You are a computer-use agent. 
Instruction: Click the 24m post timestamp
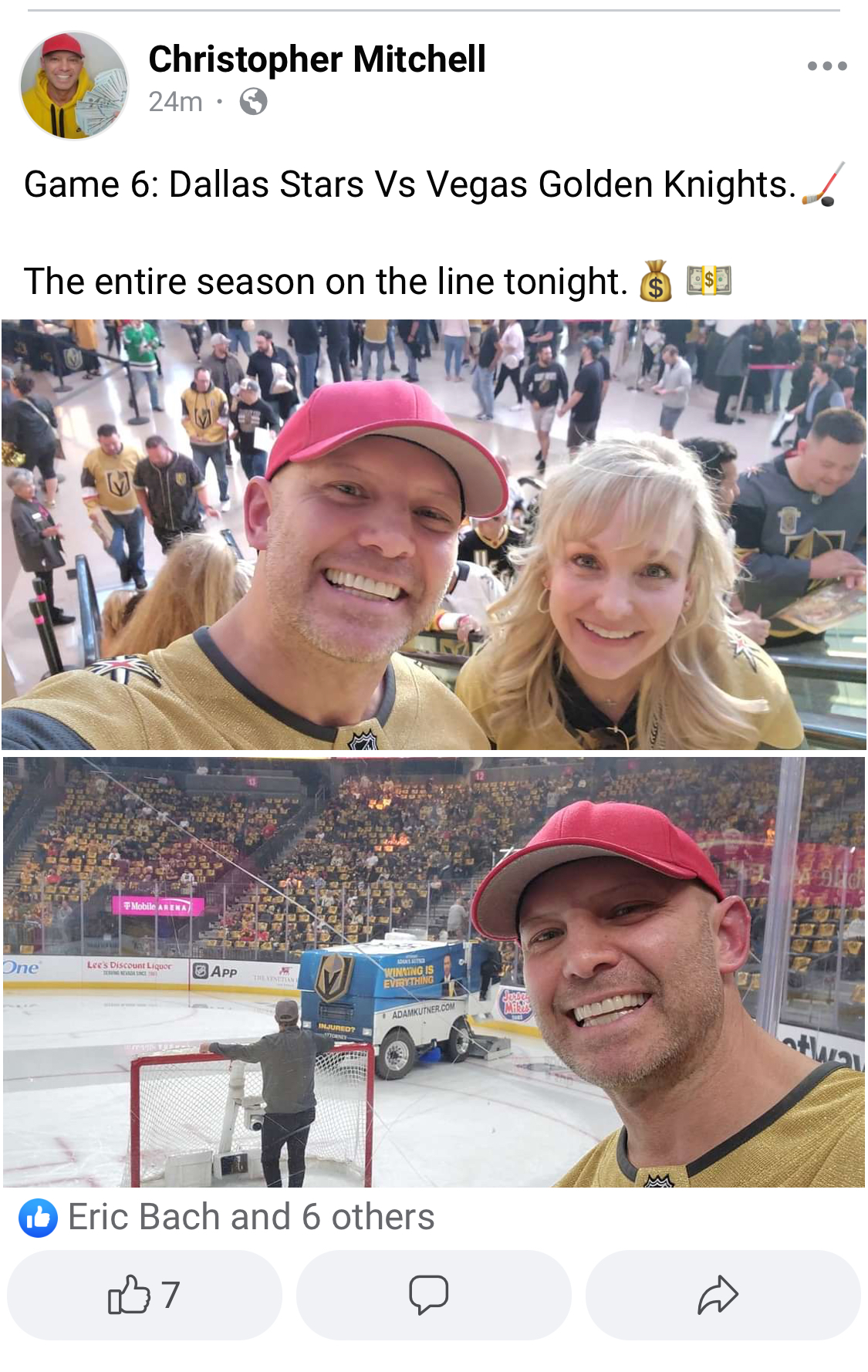175,101
